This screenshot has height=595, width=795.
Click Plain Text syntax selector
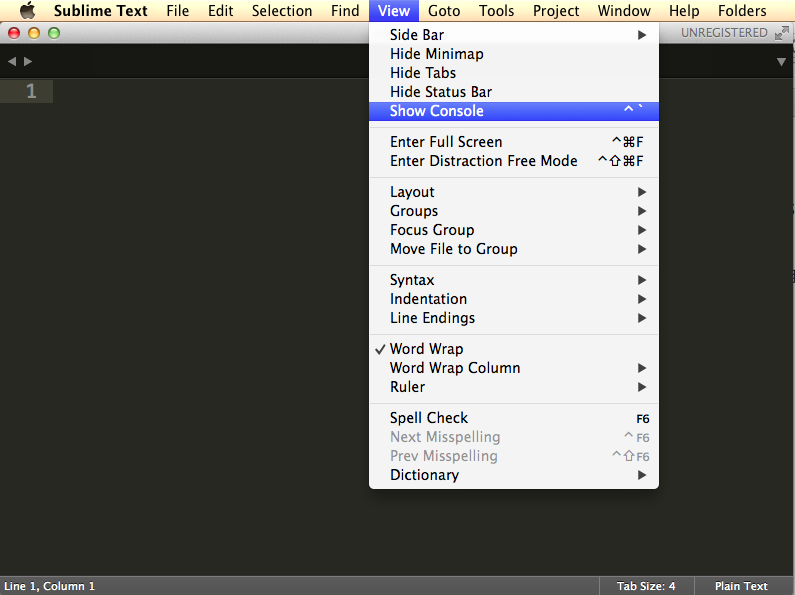point(741,586)
